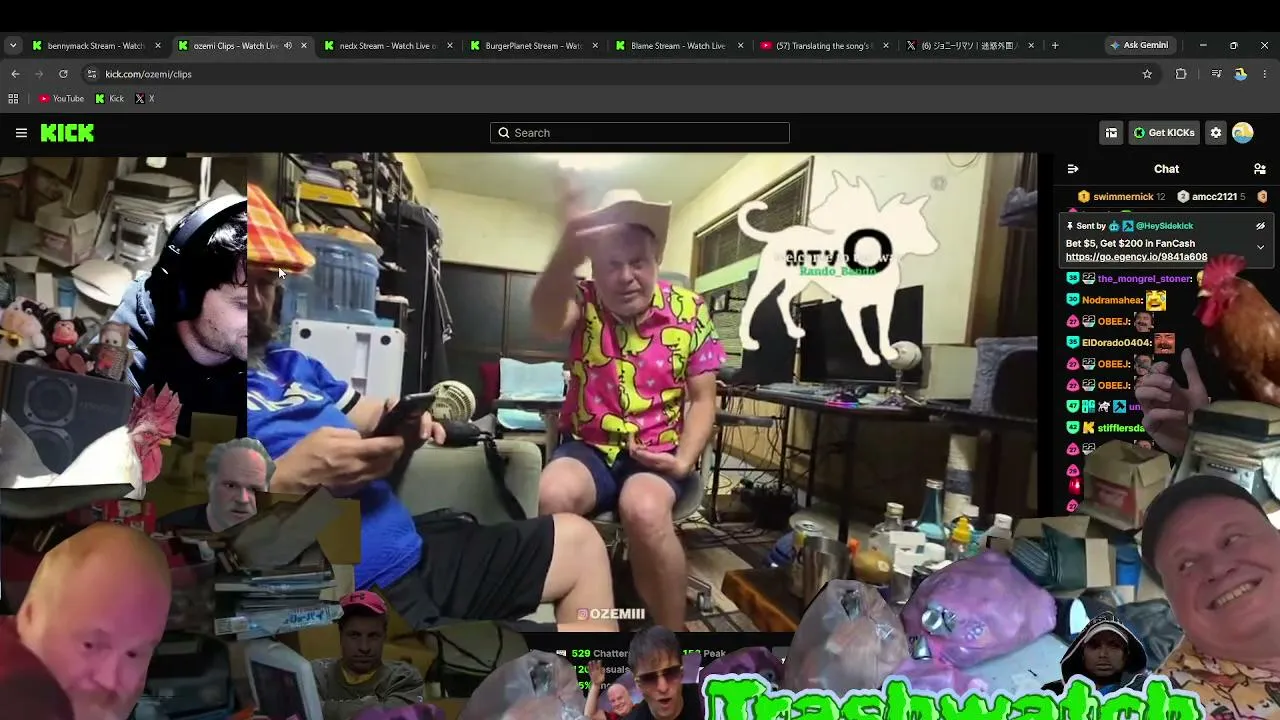Click the Ask Gemini button
Screen dimensions: 1280x720
(1138, 45)
